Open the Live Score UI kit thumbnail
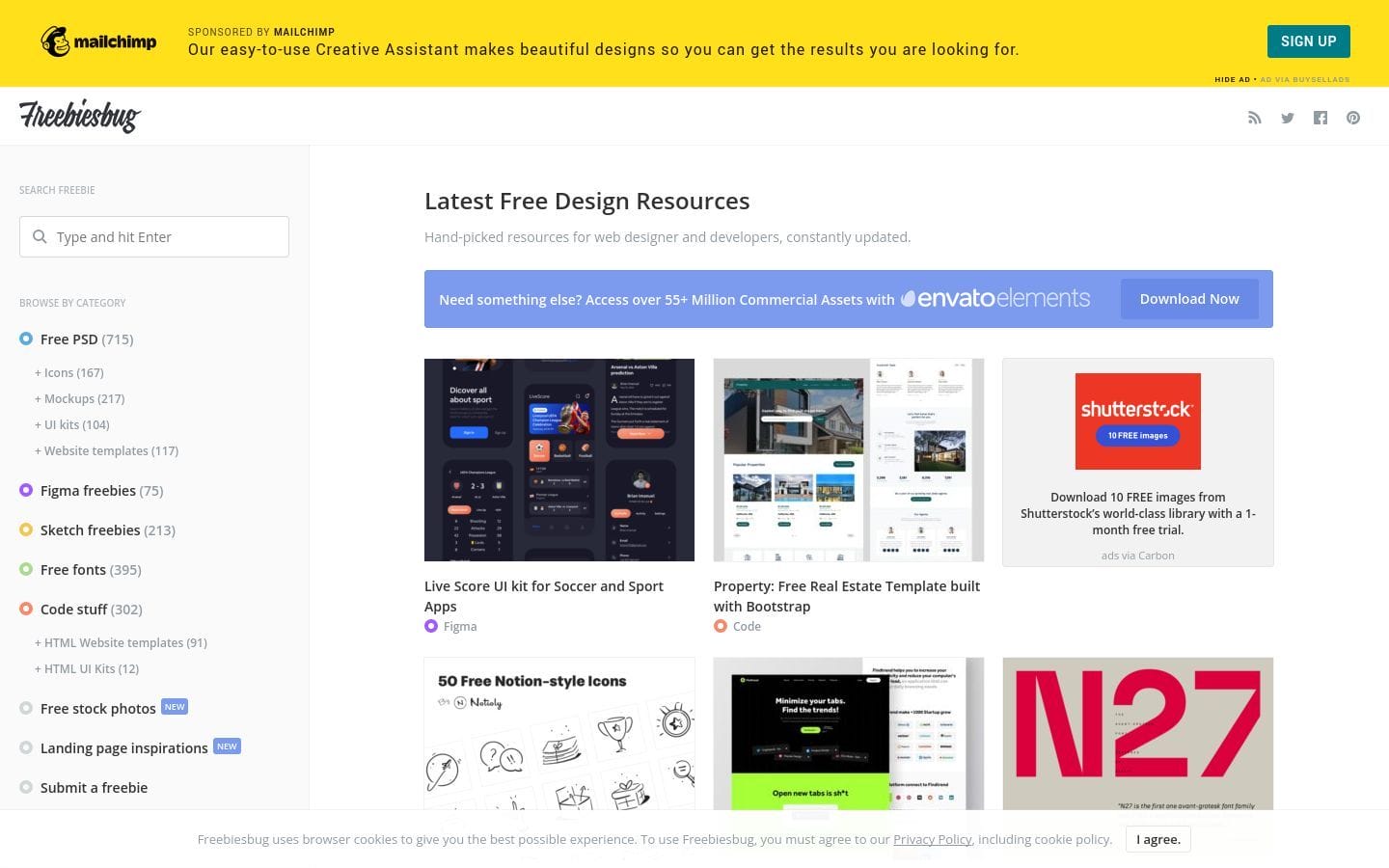Image resolution: width=1389 pixels, height=868 pixels. point(559,460)
